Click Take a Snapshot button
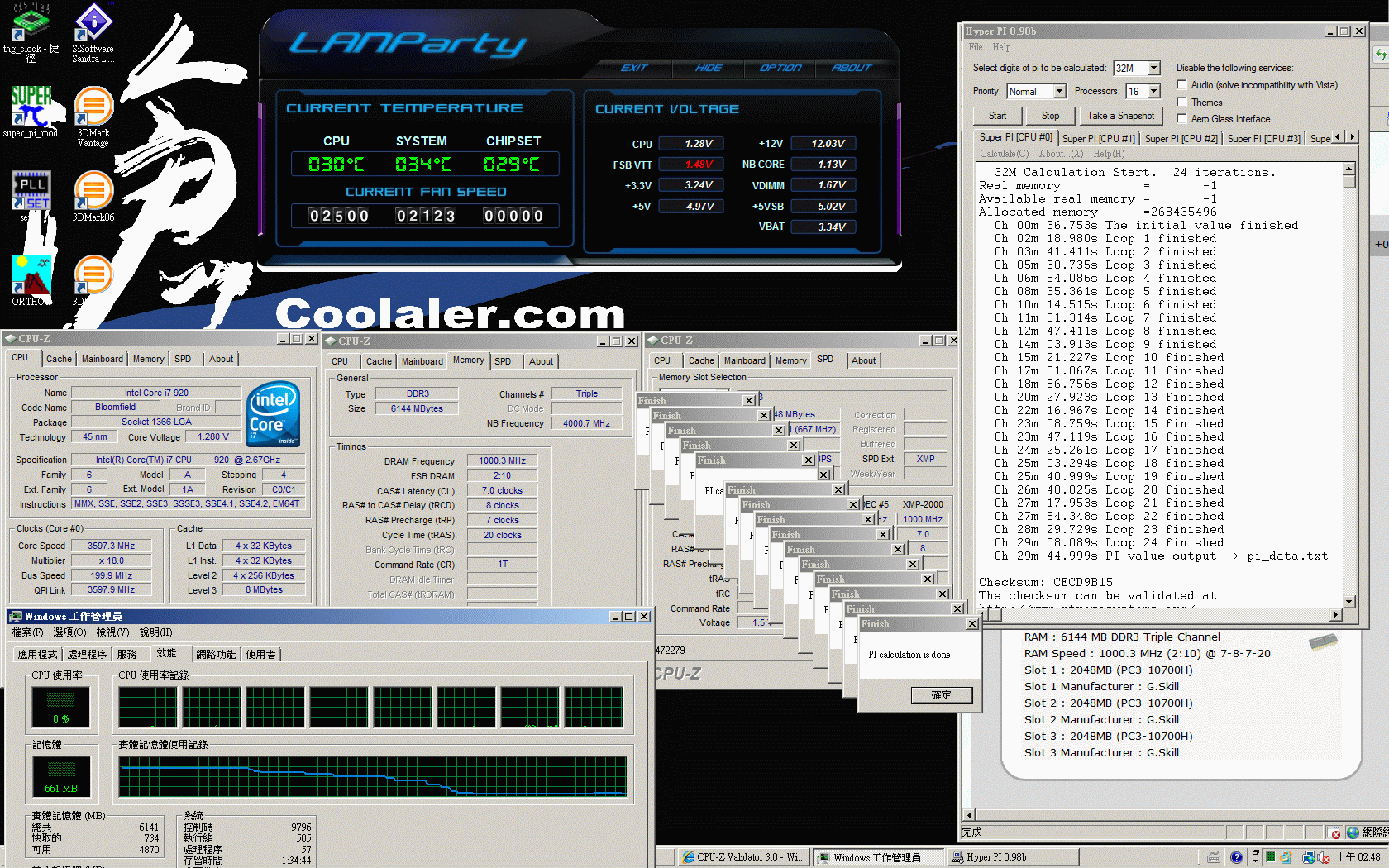Screen dimensions: 1389x868 click(x=1120, y=116)
